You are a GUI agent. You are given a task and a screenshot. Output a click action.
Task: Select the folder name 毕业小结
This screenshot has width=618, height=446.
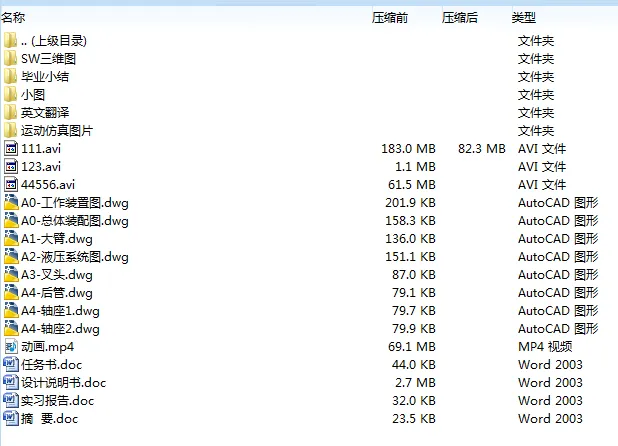point(45,76)
